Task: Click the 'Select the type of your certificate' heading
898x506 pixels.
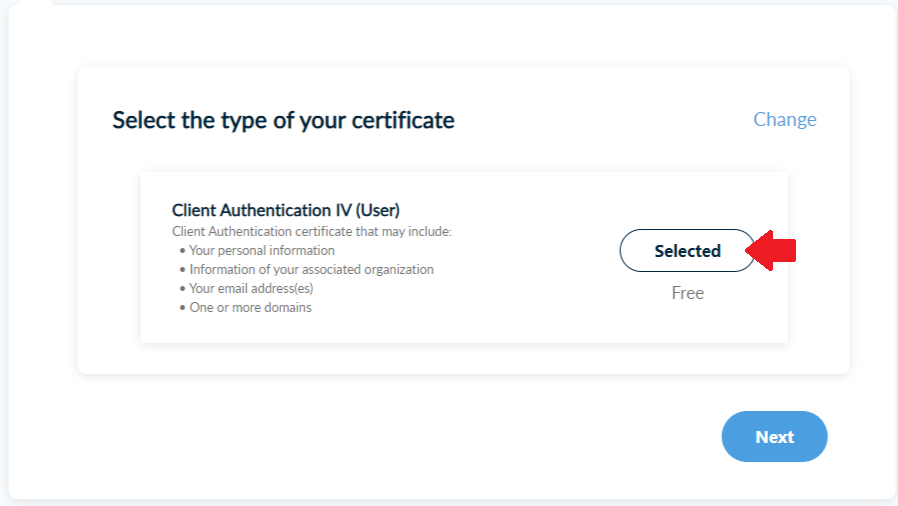Action: tap(283, 120)
